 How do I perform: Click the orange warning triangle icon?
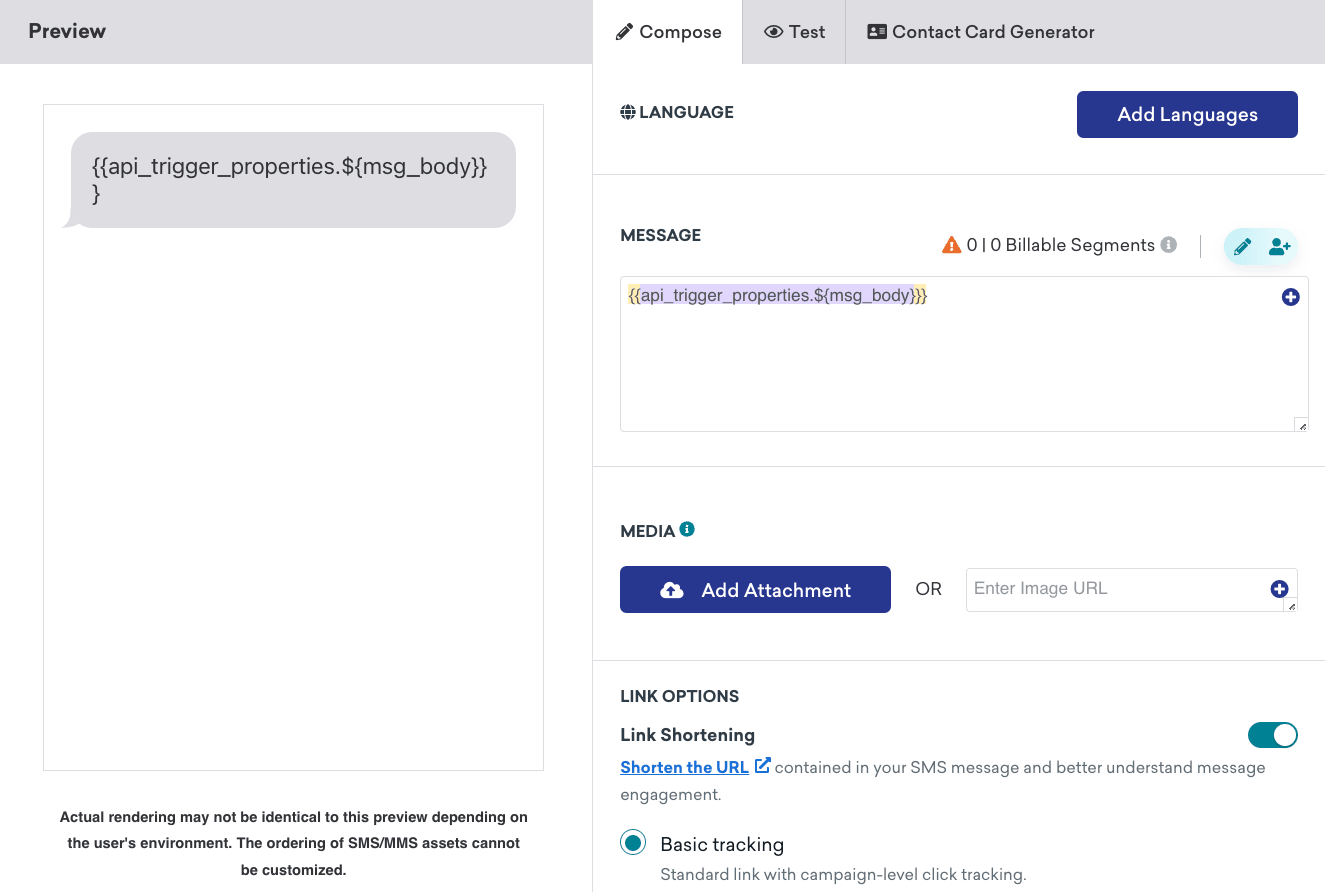point(951,245)
